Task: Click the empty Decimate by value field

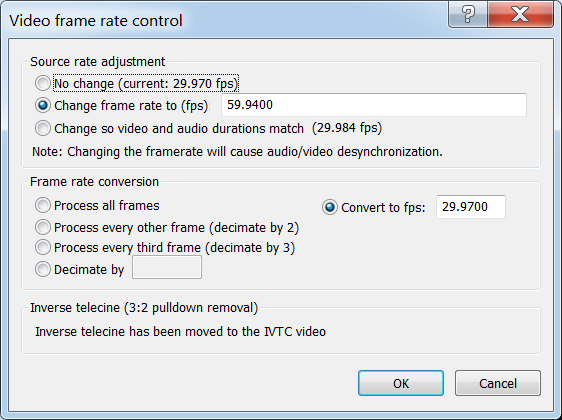Action: (x=167, y=267)
